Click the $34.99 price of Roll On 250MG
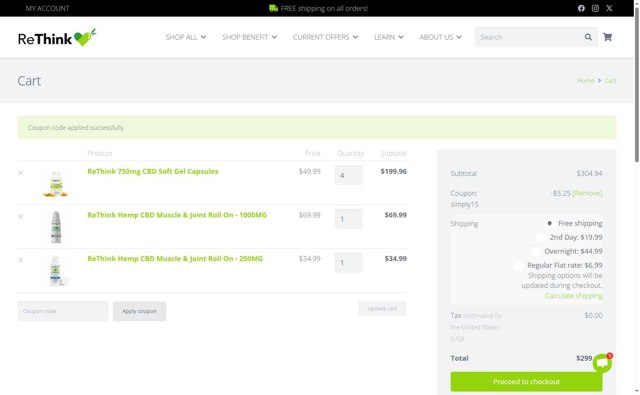 point(309,259)
